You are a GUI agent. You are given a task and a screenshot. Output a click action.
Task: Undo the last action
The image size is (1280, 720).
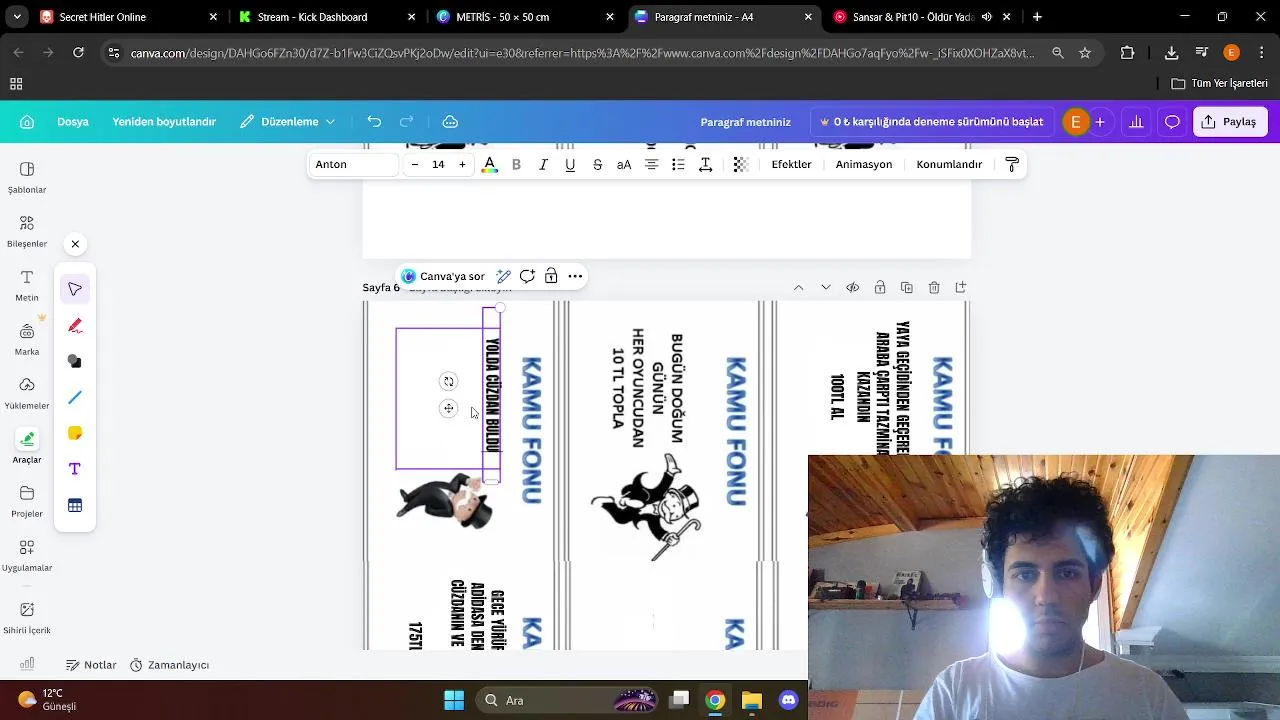pos(374,122)
